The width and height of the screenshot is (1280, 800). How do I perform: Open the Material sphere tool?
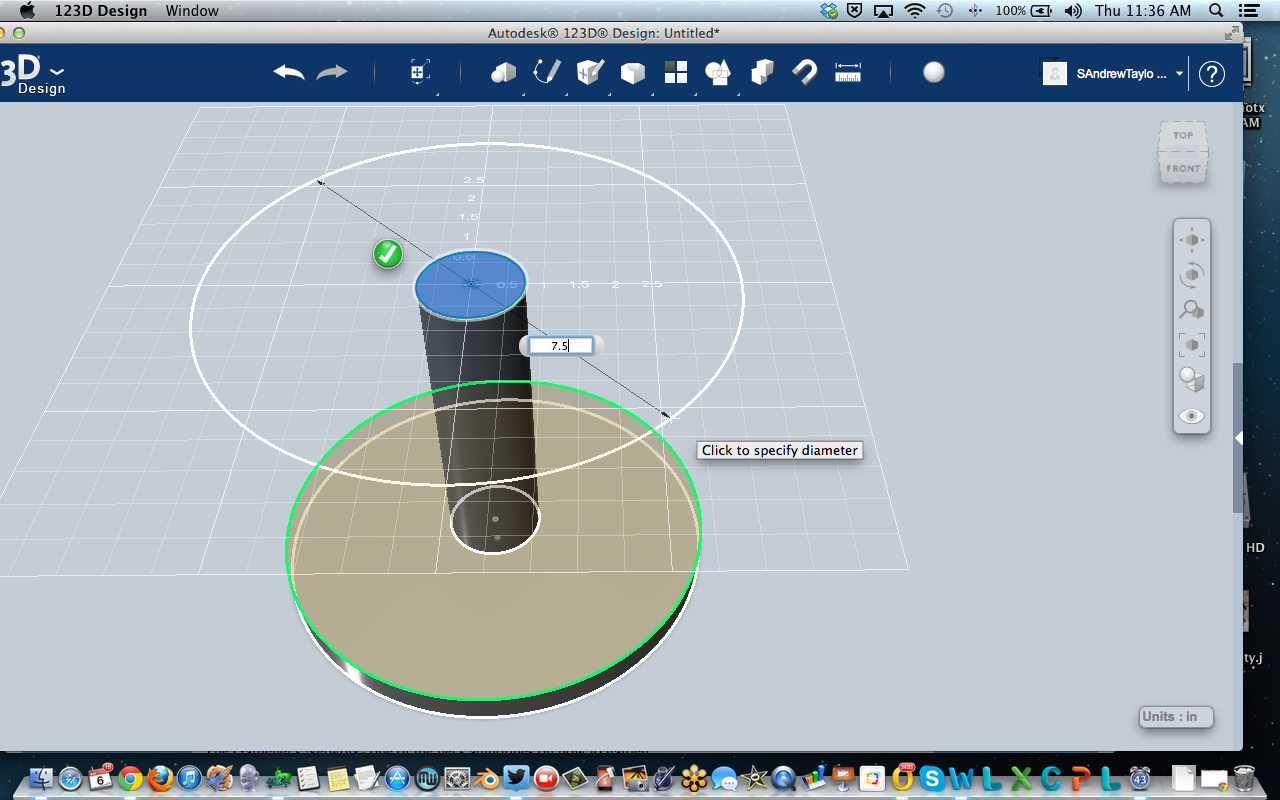pyautogui.click(x=934, y=72)
